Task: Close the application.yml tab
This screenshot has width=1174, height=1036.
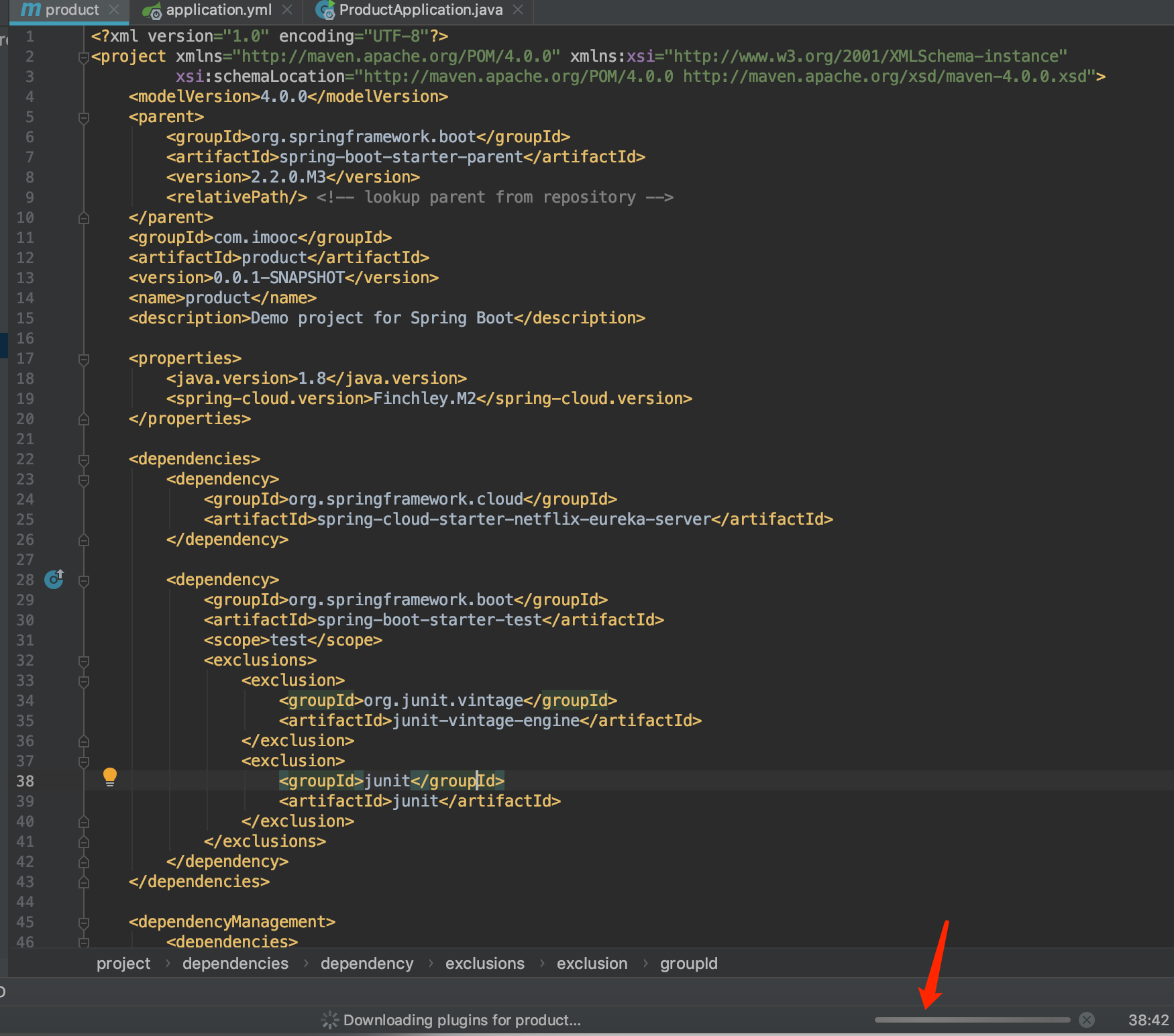Action: coord(287,10)
